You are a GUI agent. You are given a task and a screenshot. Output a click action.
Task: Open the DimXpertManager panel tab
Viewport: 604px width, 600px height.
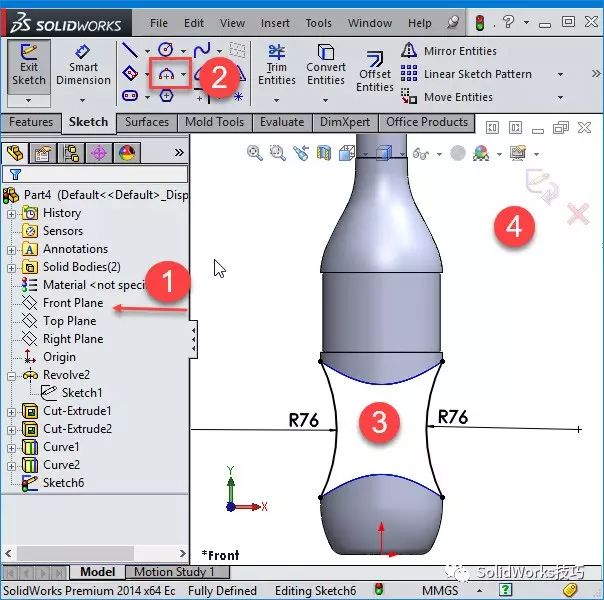click(99, 153)
